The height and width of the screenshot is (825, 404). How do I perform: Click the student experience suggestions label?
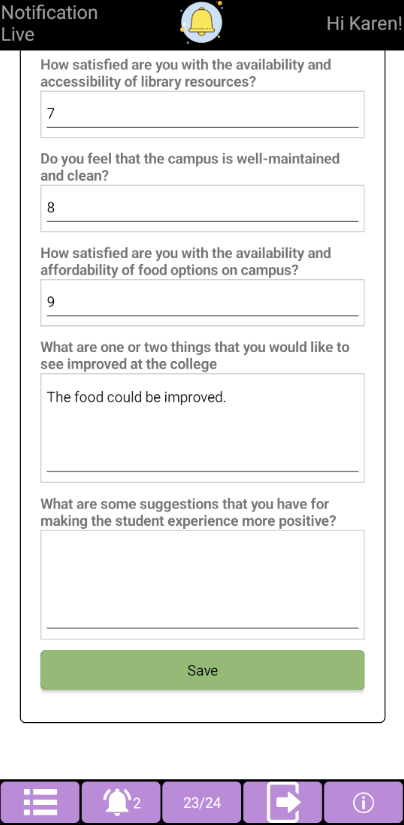[x=188, y=512]
